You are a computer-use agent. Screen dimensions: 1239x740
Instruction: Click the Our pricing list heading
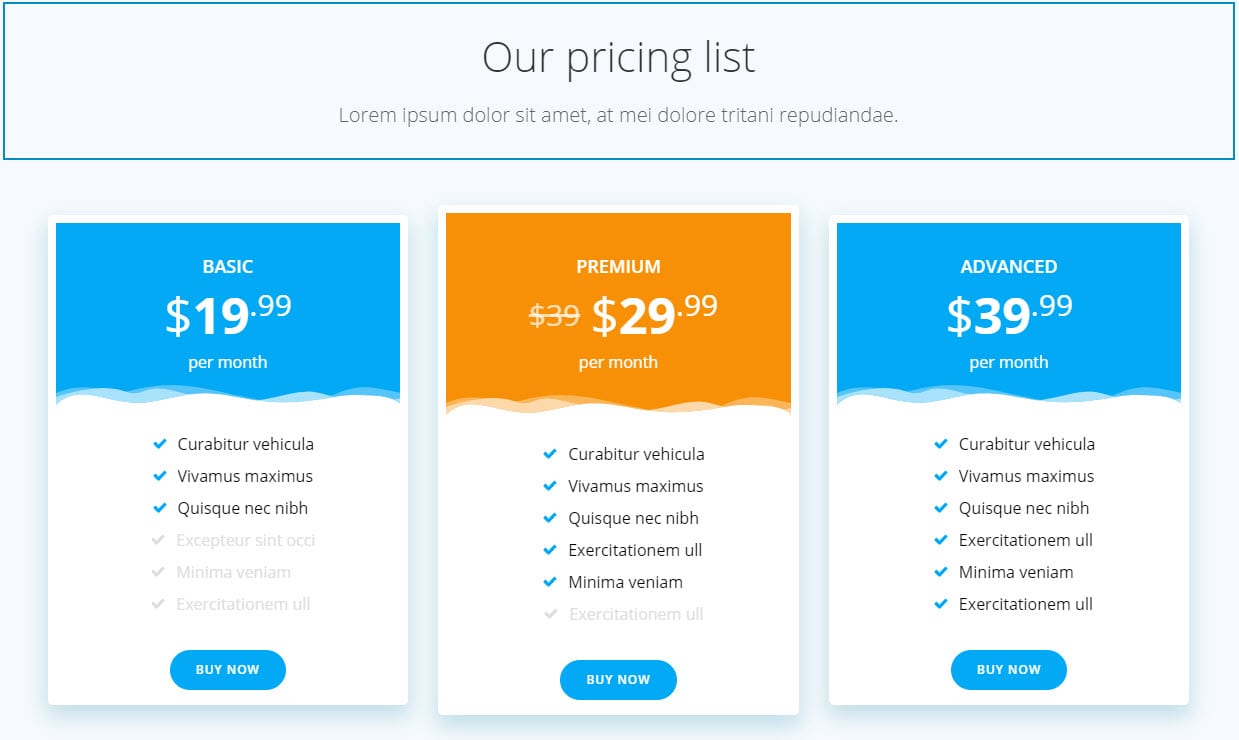tap(618, 57)
